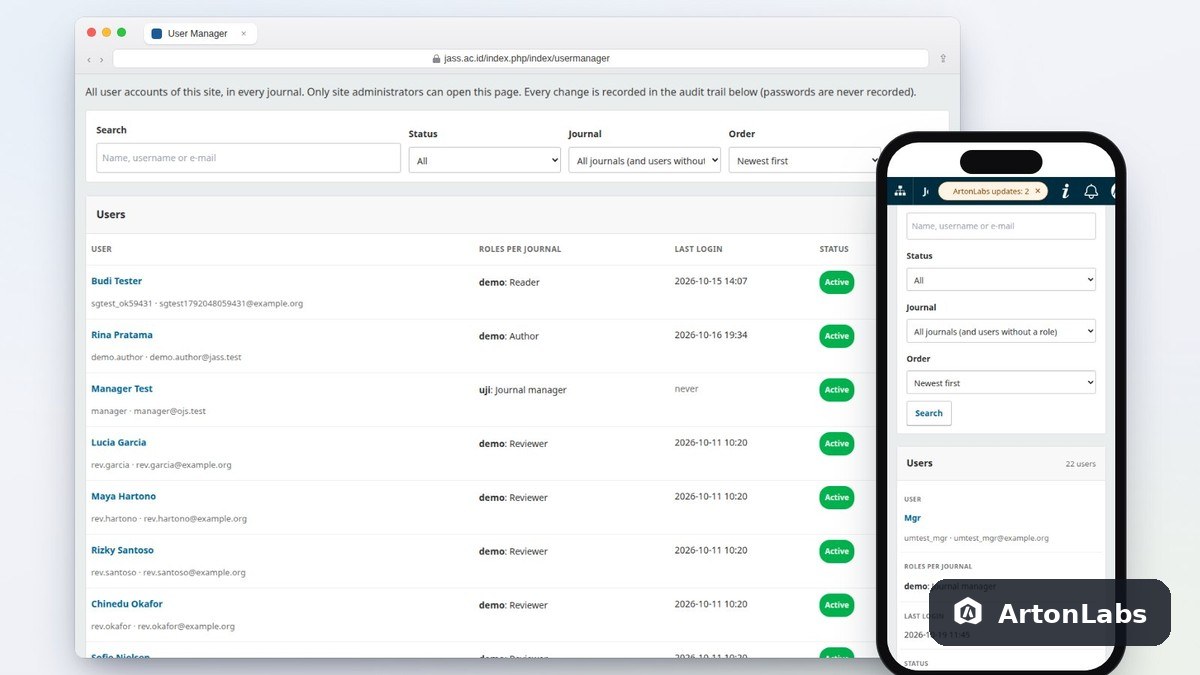Viewport: 1200px width, 675px height.
Task: Close the User Manager browser tab
Action: pos(244,33)
